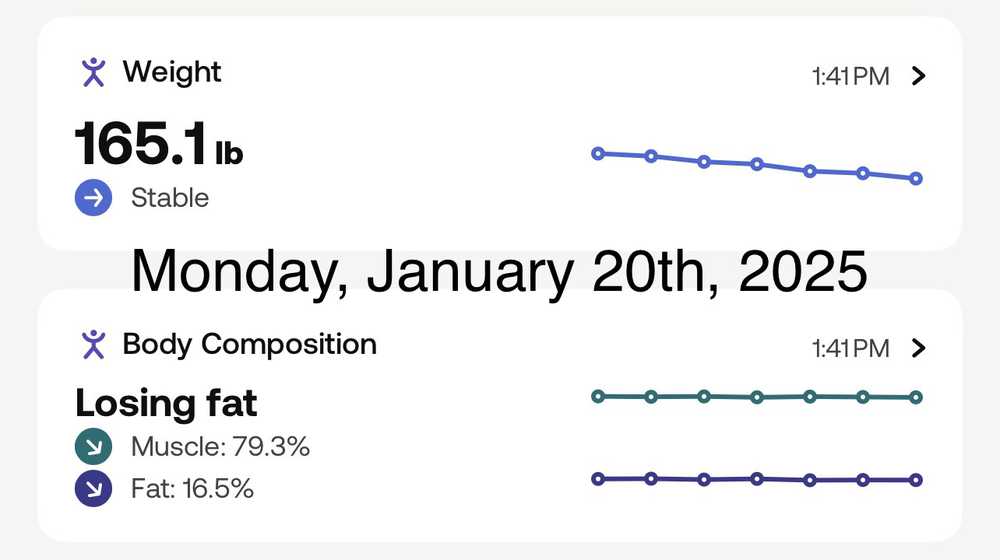Click the figure icon beside Body Composition
Screen dimensions: 1000x560
tap(93, 344)
